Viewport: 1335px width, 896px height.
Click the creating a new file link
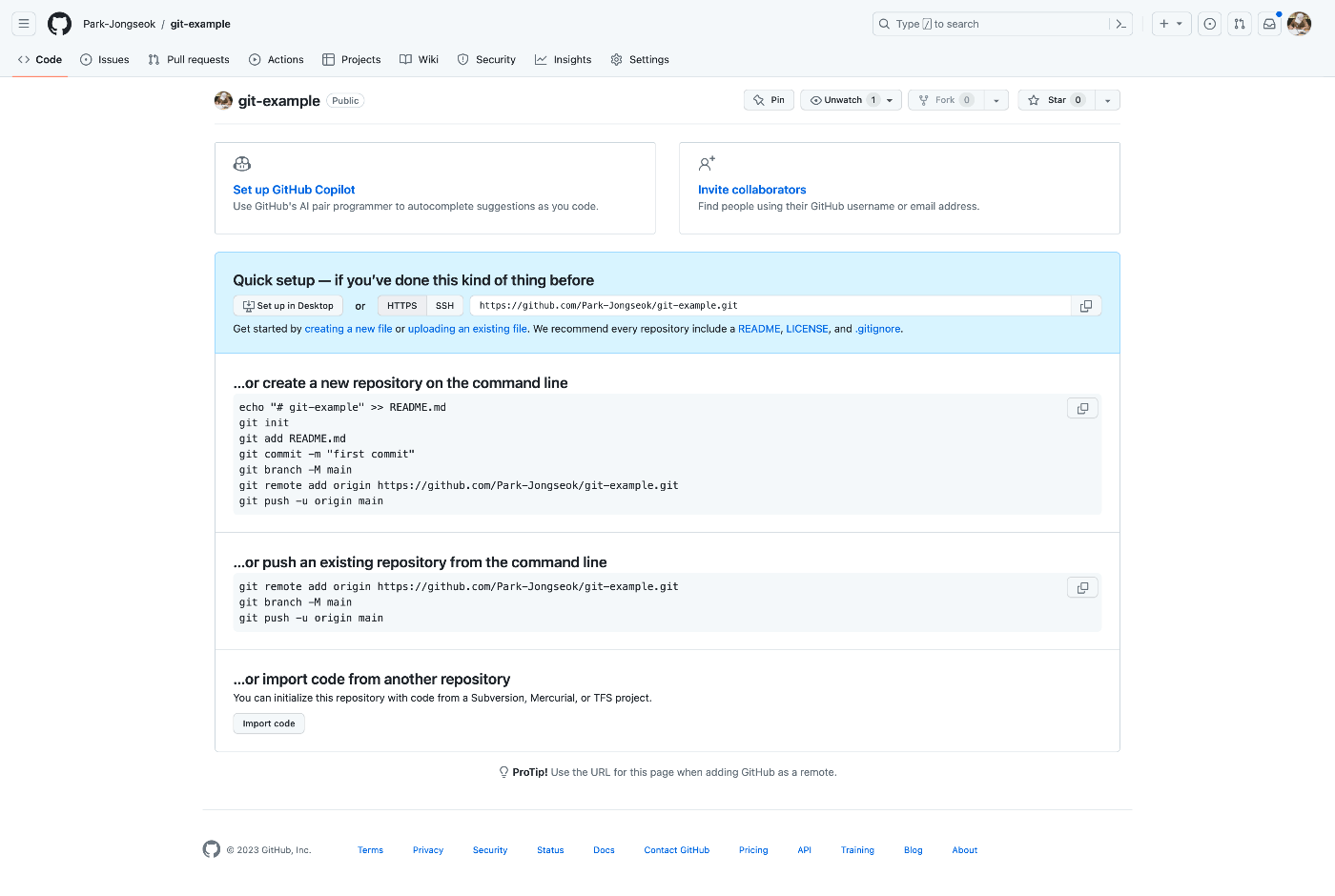(348, 329)
